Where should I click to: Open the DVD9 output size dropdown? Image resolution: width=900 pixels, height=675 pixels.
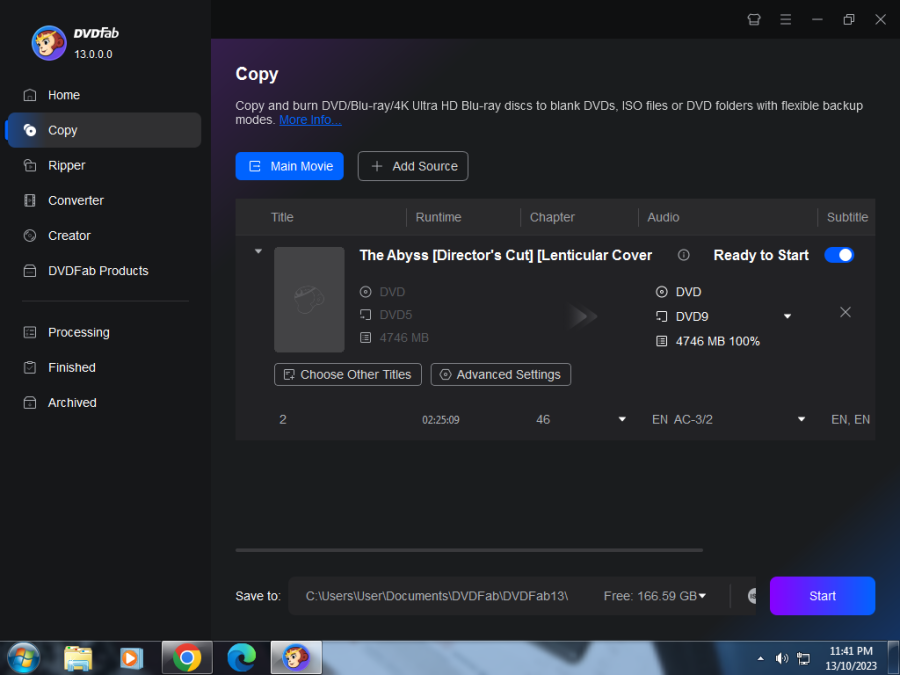click(x=787, y=316)
